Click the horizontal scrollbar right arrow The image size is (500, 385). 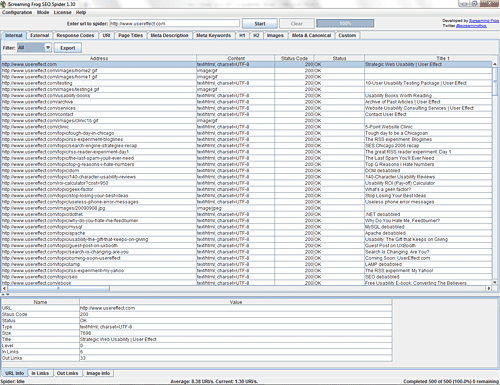[x=489, y=288]
